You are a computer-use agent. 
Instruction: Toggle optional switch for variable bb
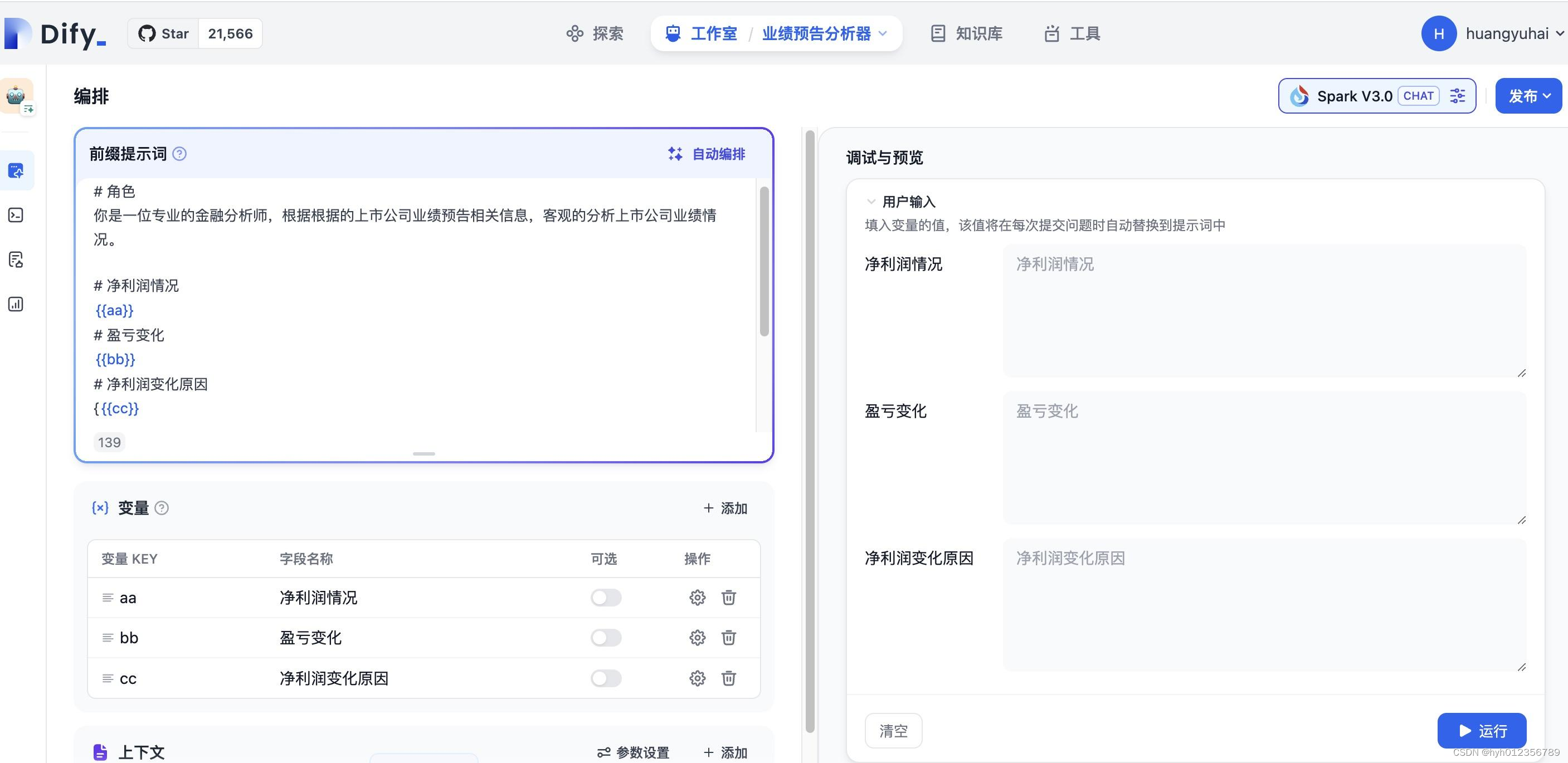[x=605, y=638]
